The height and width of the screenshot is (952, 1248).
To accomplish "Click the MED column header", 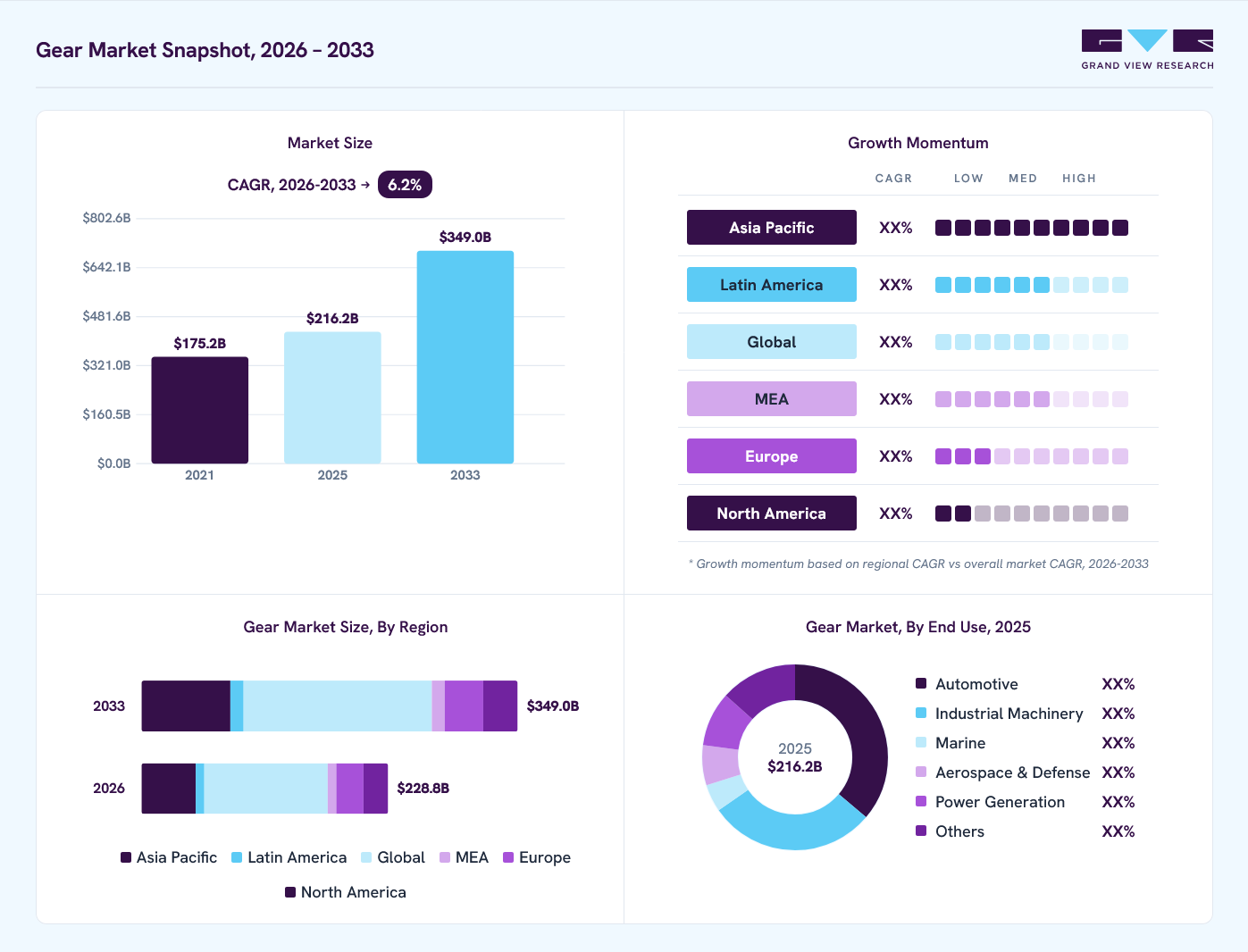I will (x=1023, y=179).
